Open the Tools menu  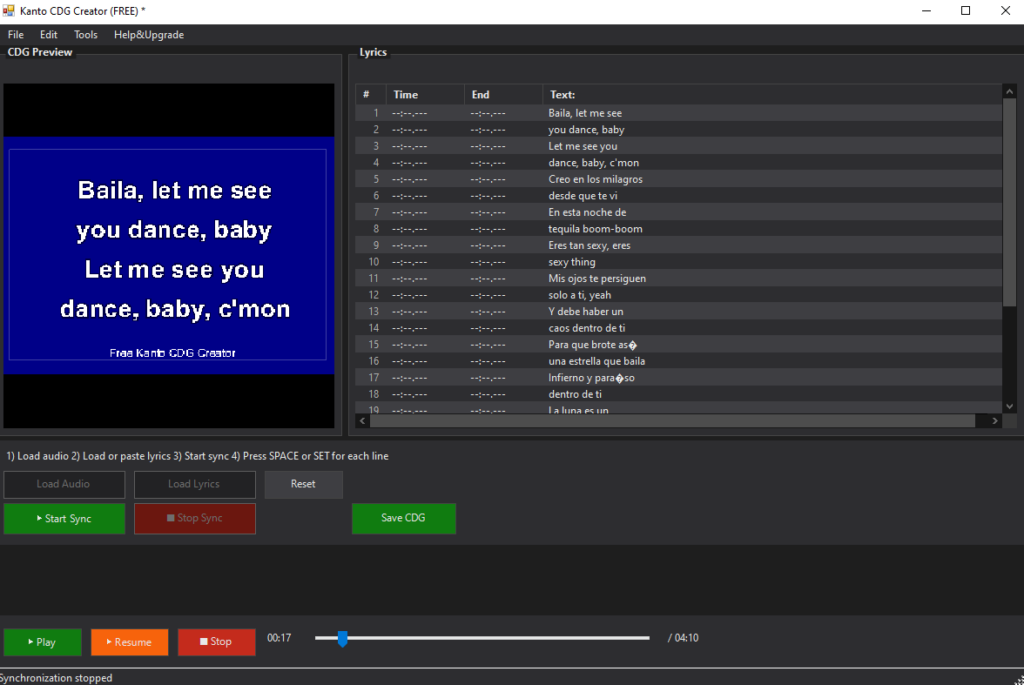pos(86,35)
